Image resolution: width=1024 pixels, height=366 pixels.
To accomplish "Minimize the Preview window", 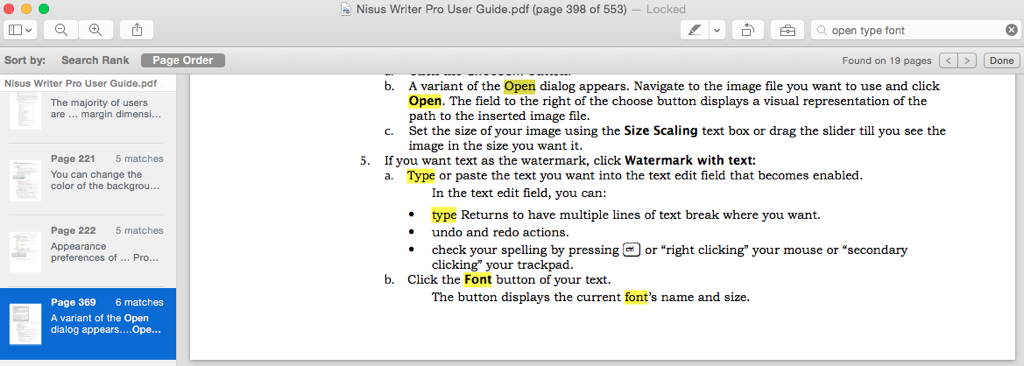I will (26, 8).
